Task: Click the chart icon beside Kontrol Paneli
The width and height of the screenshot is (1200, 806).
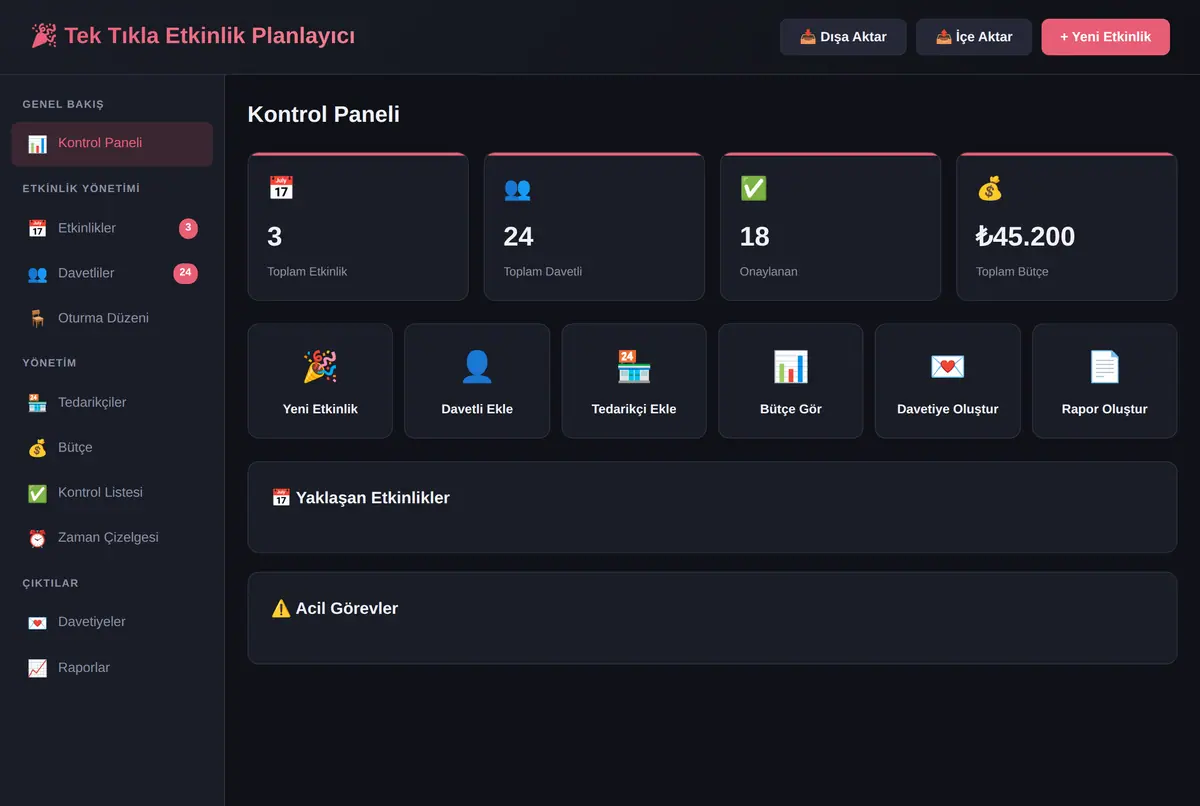Action: [37, 144]
